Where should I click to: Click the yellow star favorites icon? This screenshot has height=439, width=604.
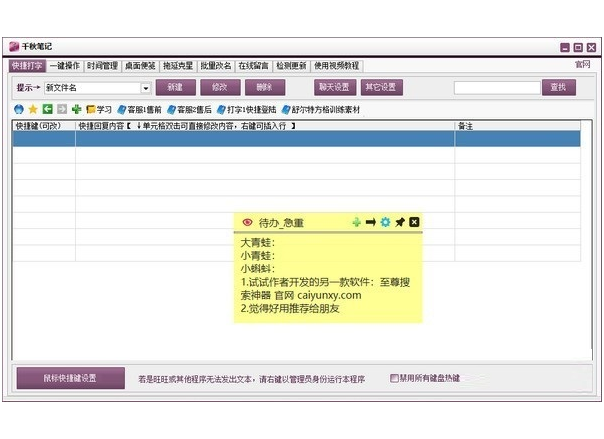(33, 109)
